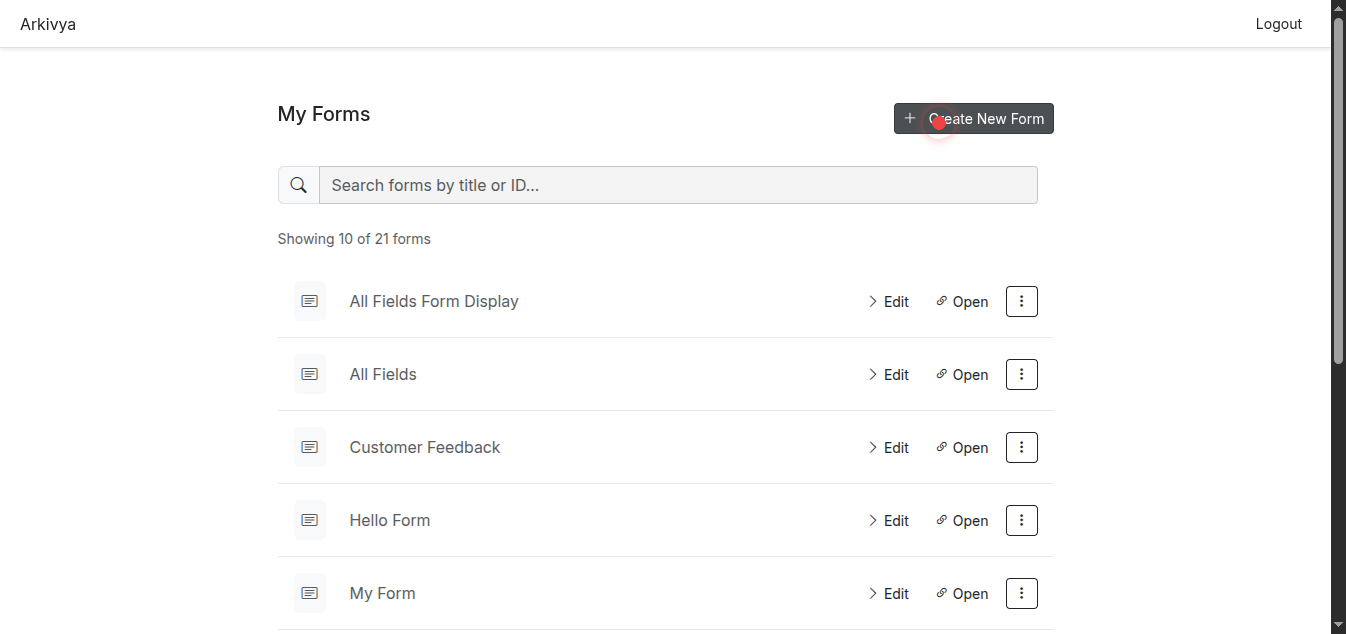Image resolution: width=1346 pixels, height=634 pixels.
Task: Click form icon beside Hello Form
Action: click(310, 520)
